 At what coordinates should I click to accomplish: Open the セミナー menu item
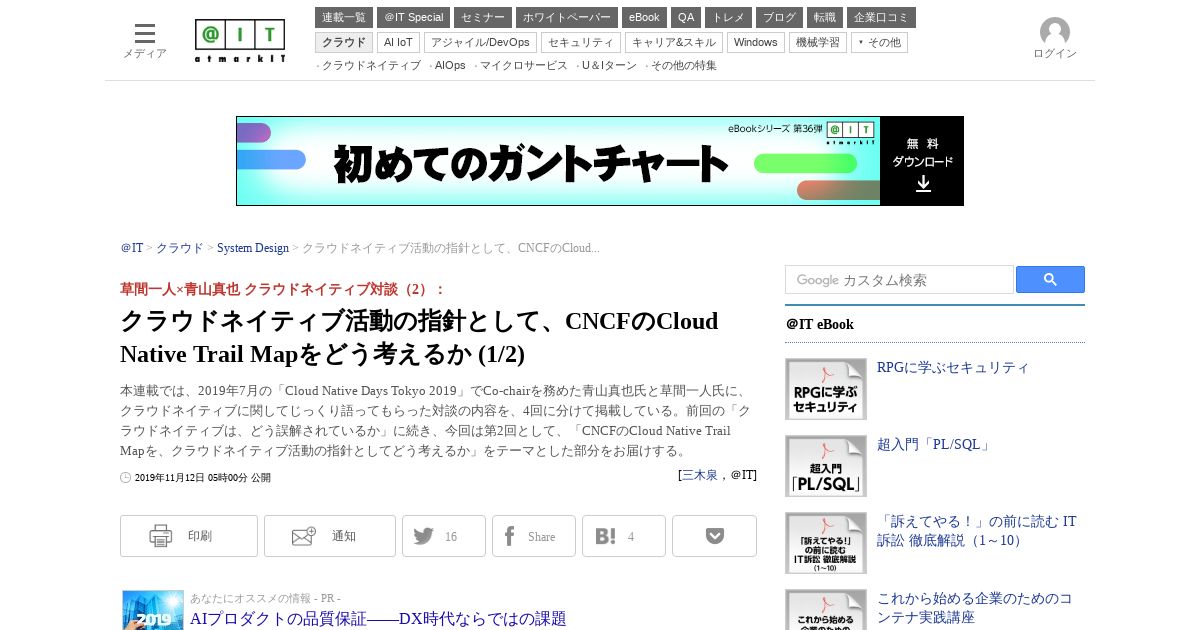[483, 18]
